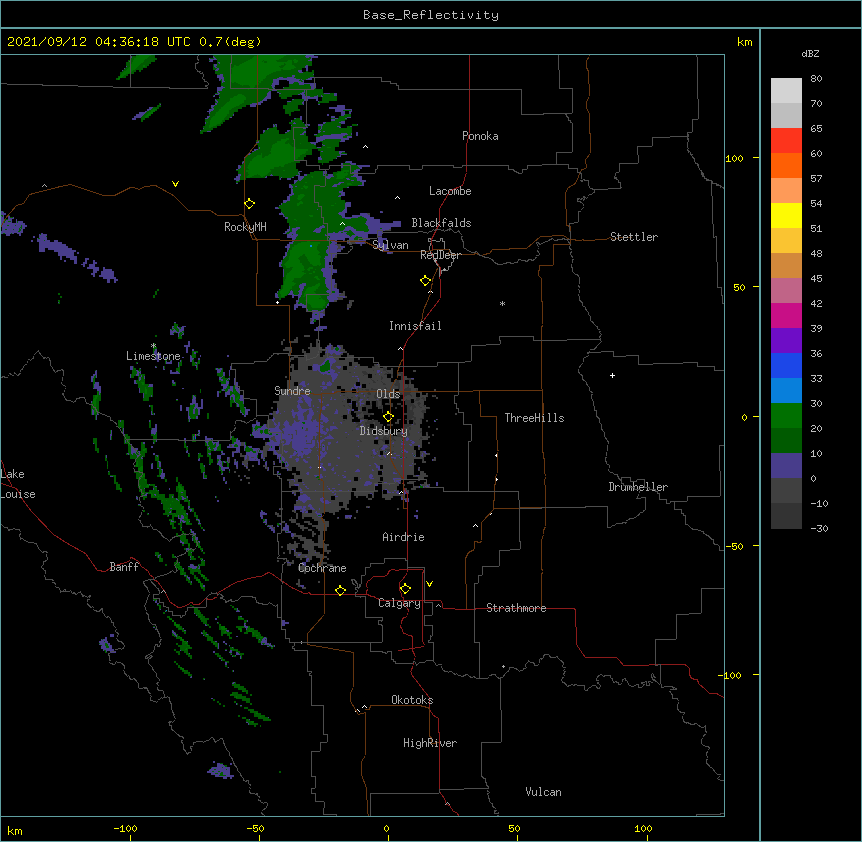
Task: Select the orange 57-60 dBZ legend swatch
Action: tap(786, 165)
